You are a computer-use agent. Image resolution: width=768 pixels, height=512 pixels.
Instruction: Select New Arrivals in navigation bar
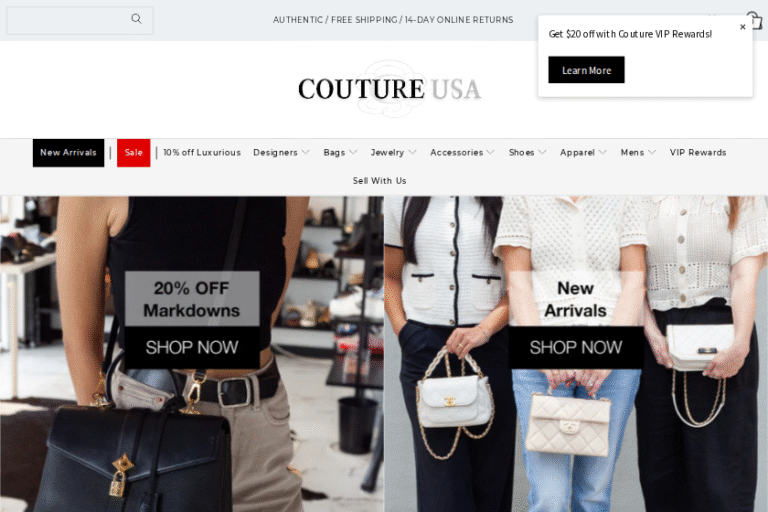tap(69, 153)
